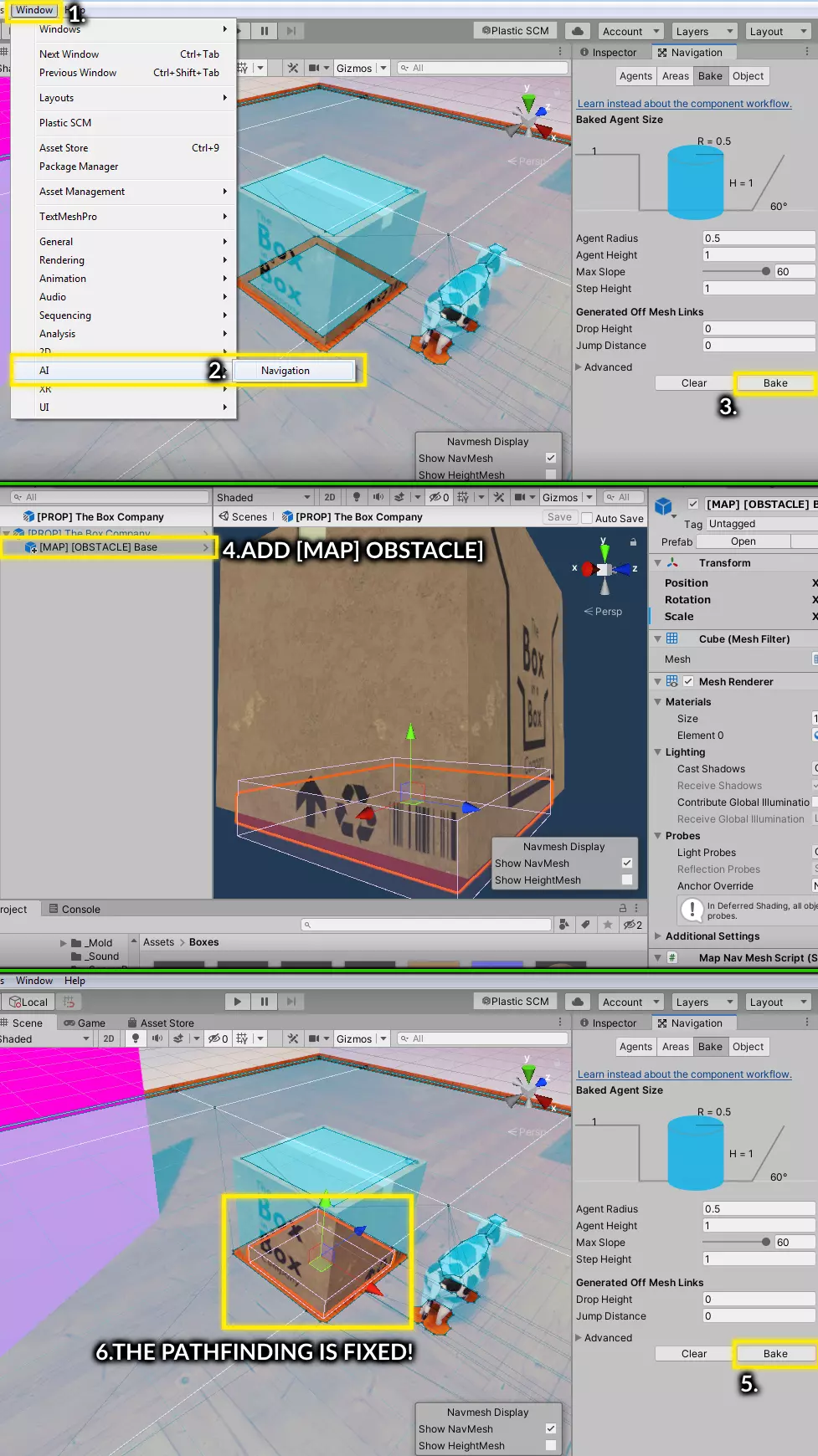Toggle Show HeightMesh checkbox in top screenshot
Image resolution: width=818 pixels, height=1456 pixels.
pos(551,474)
